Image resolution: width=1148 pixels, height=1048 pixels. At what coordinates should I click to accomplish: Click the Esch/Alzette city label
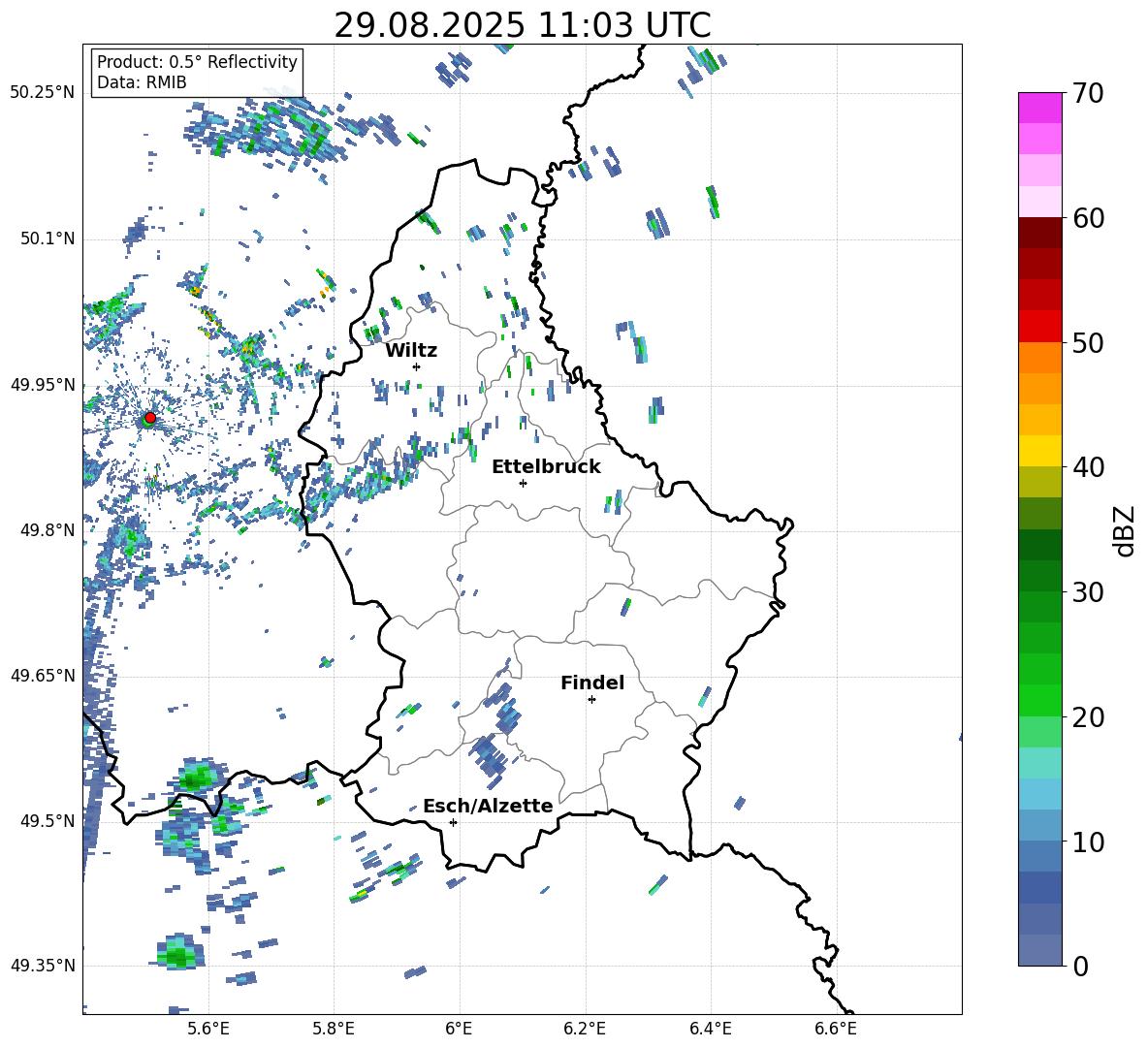click(x=488, y=806)
